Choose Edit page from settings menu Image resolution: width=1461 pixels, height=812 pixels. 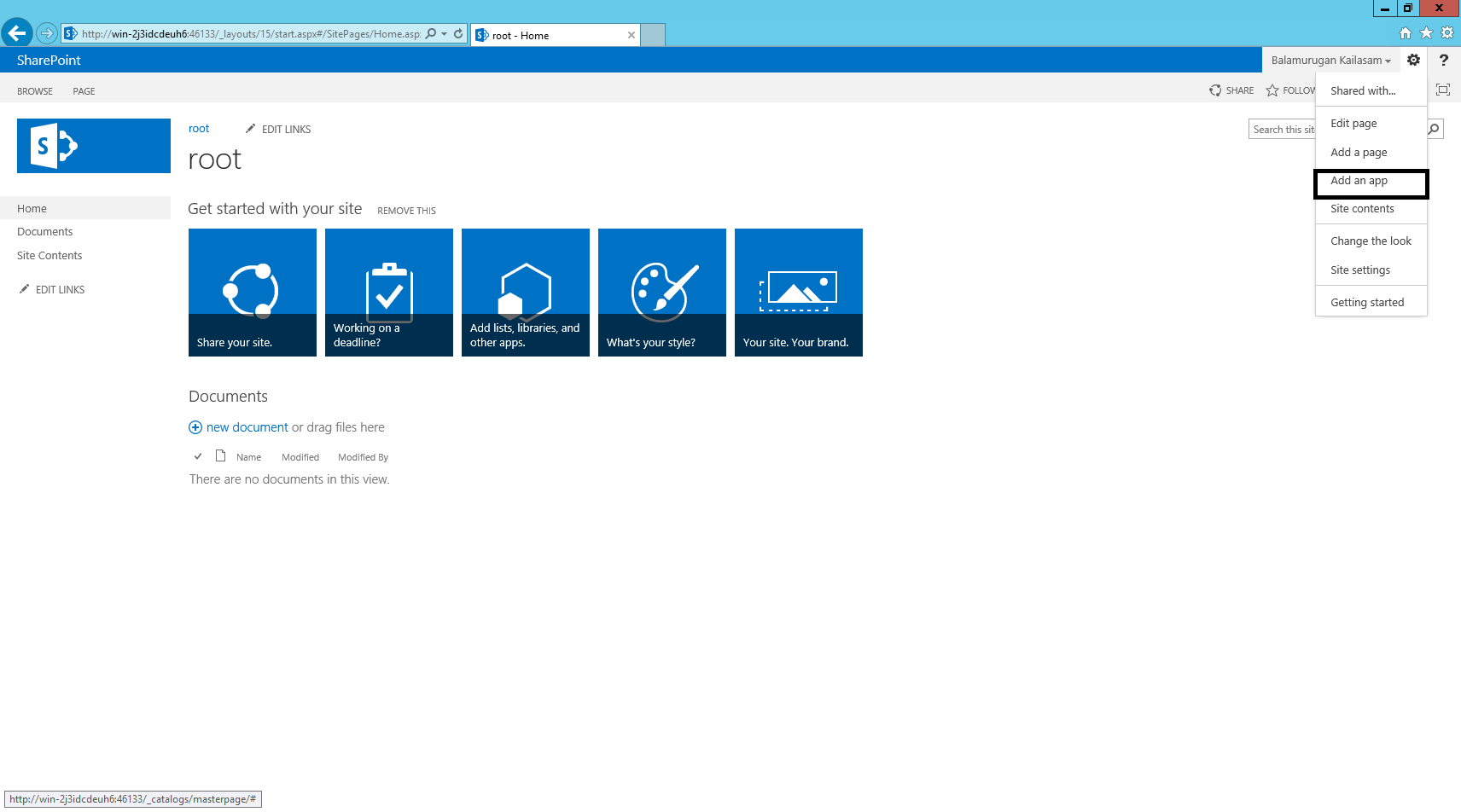pos(1371,123)
